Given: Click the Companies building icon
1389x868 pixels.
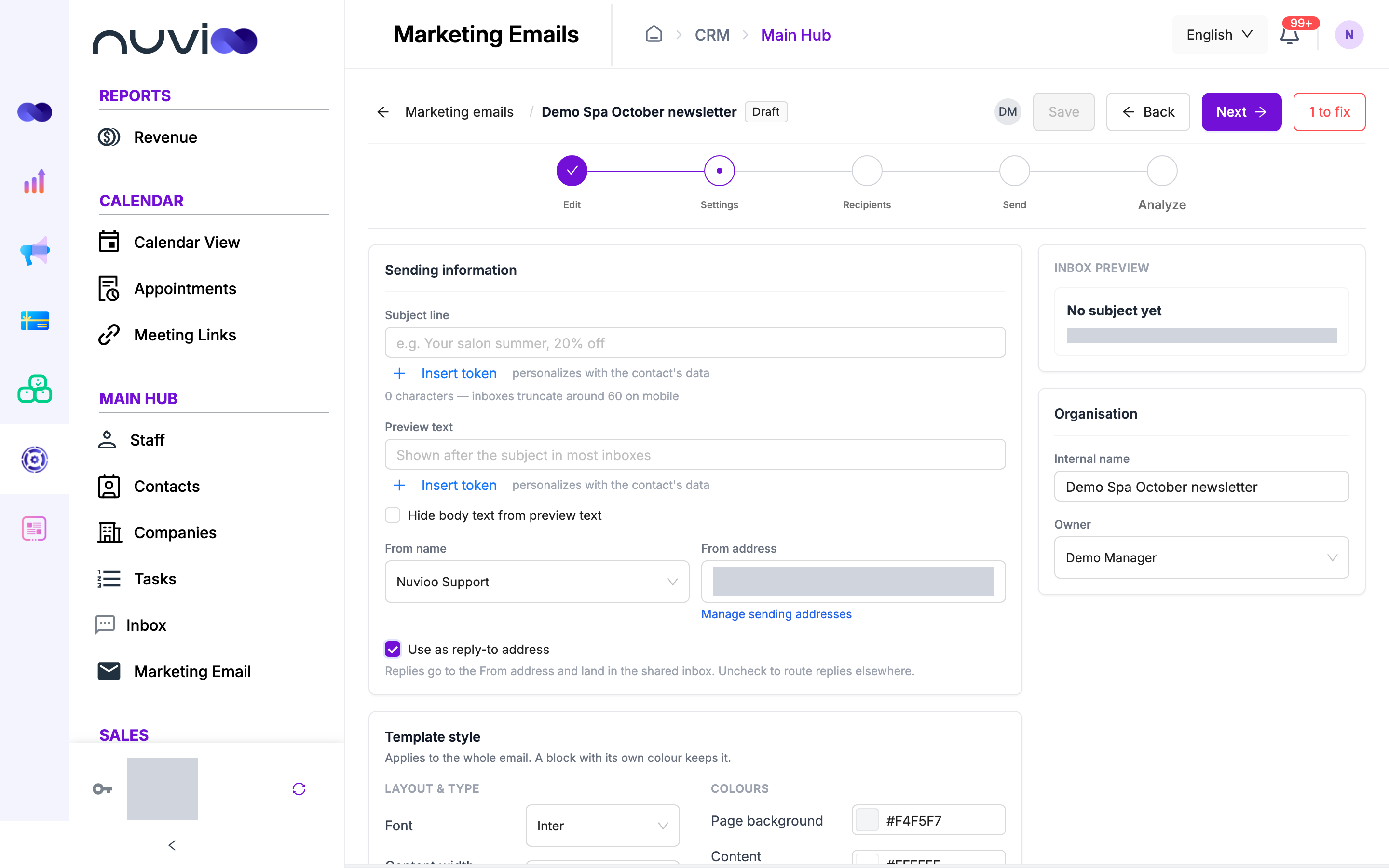Looking at the screenshot, I should pyautogui.click(x=109, y=532).
